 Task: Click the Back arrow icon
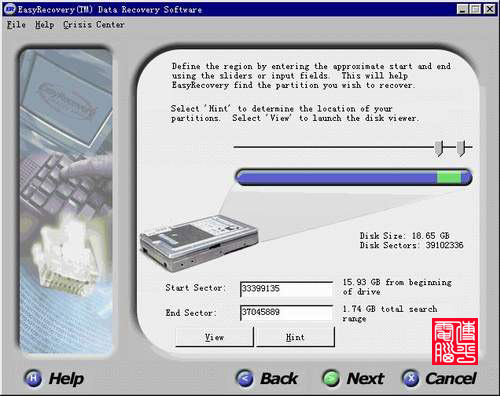point(245,378)
